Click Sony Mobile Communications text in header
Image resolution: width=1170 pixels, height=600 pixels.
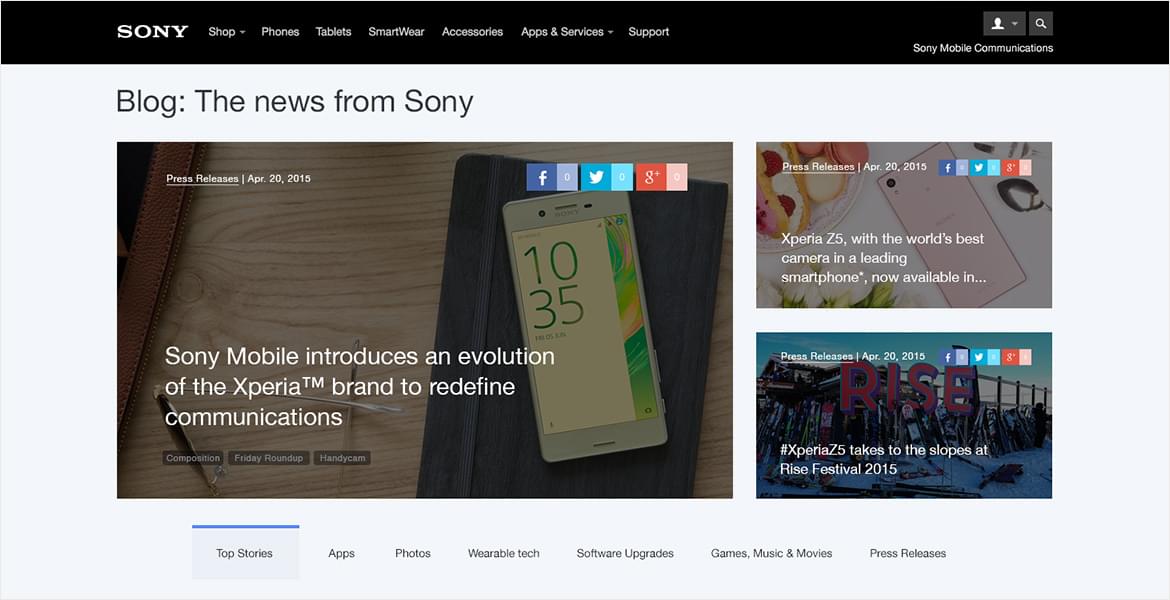click(x=983, y=48)
